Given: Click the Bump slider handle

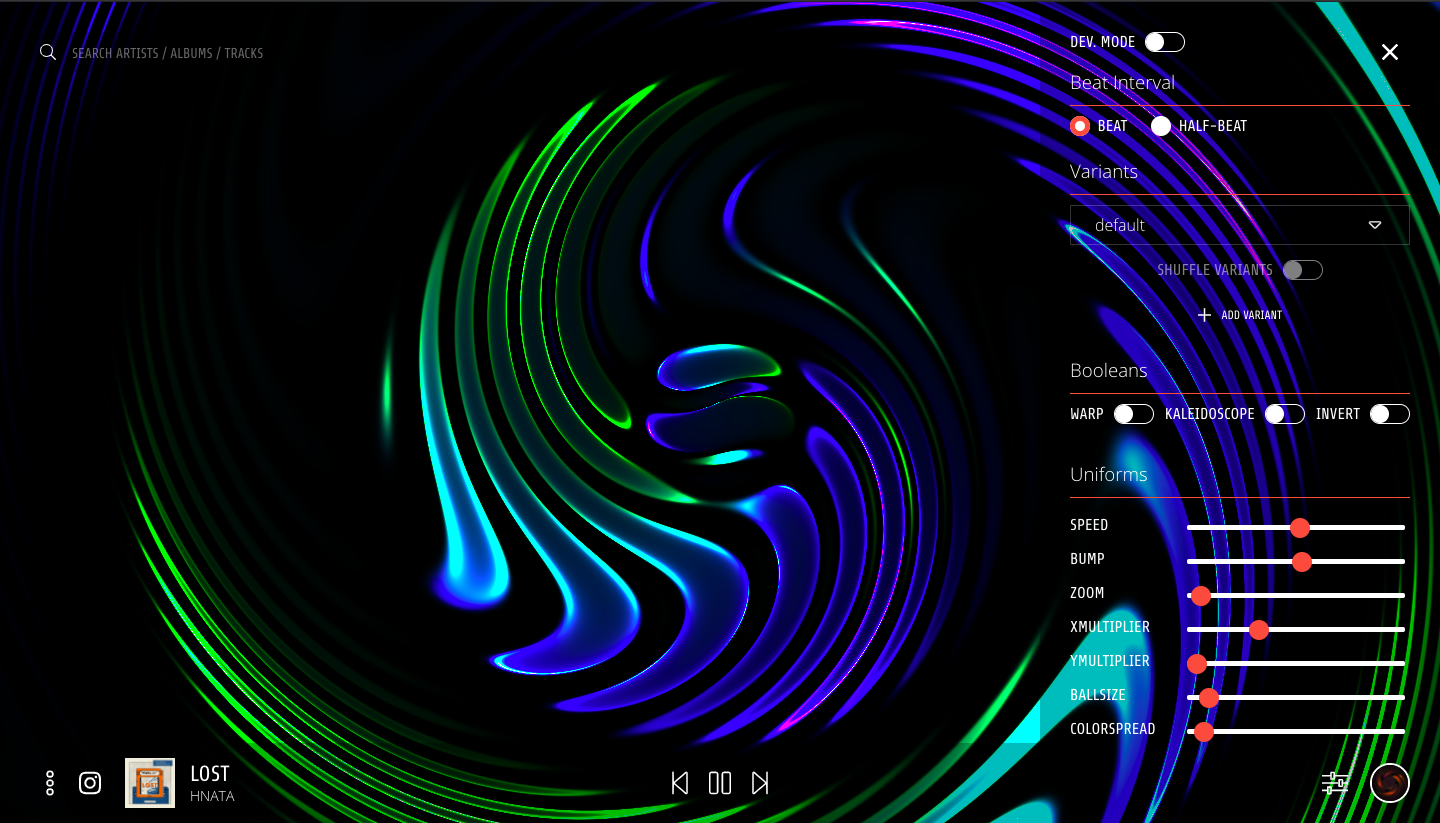Looking at the screenshot, I should click(x=1302, y=561).
